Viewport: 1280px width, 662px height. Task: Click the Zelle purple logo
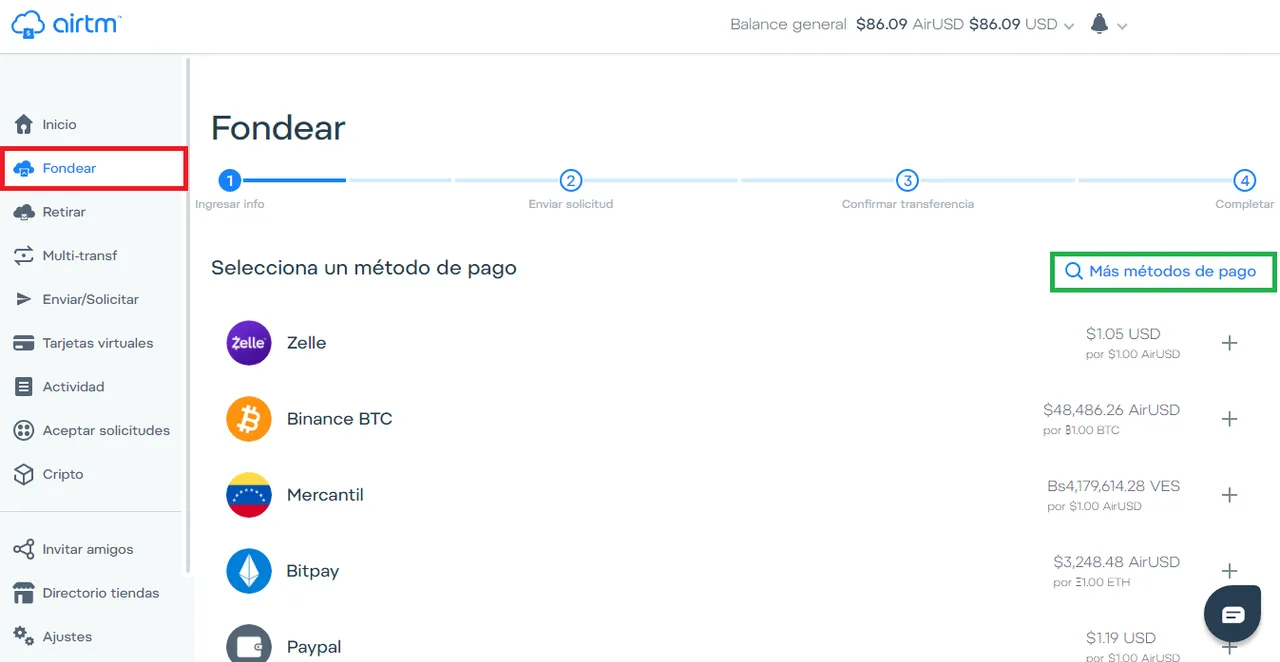pos(249,343)
